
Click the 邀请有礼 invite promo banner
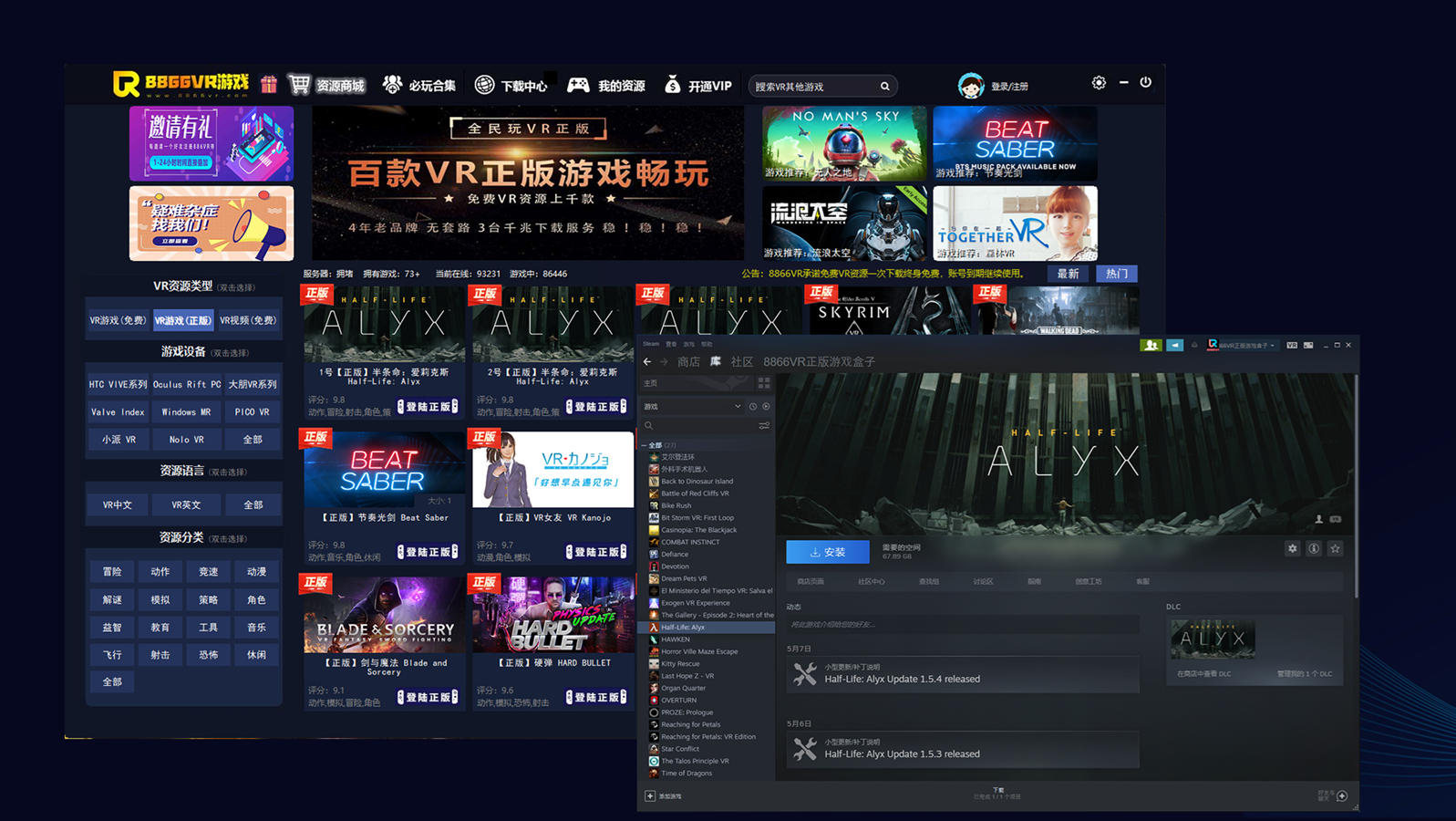(212, 143)
